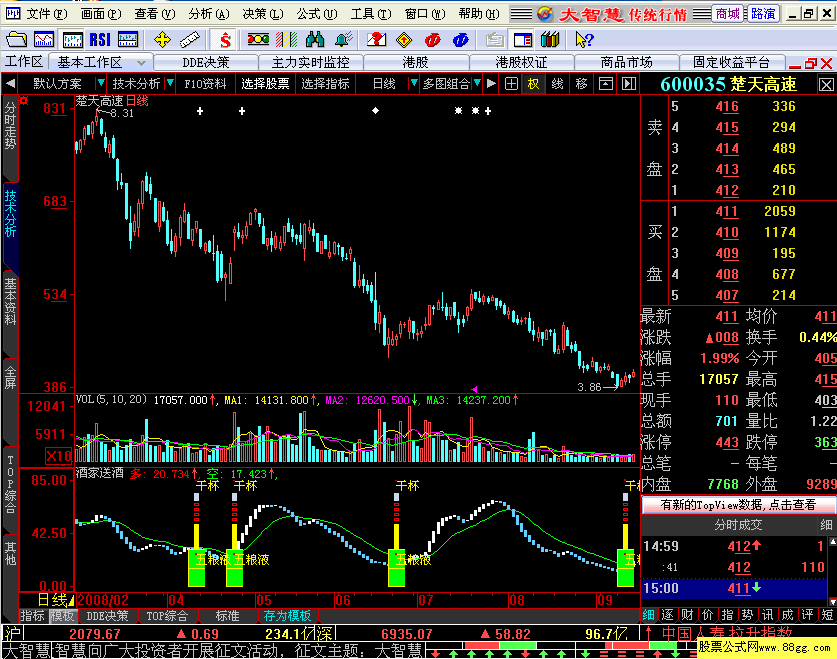Image resolution: width=837 pixels, height=659 pixels.
Task: Click the panel collapse icon next to 移
Action: (606, 84)
